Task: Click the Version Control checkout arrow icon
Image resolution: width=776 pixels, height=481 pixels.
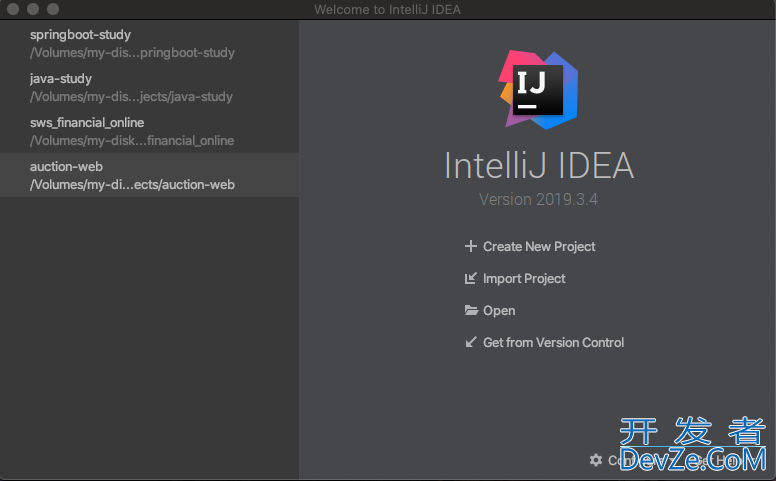Action: coord(471,343)
